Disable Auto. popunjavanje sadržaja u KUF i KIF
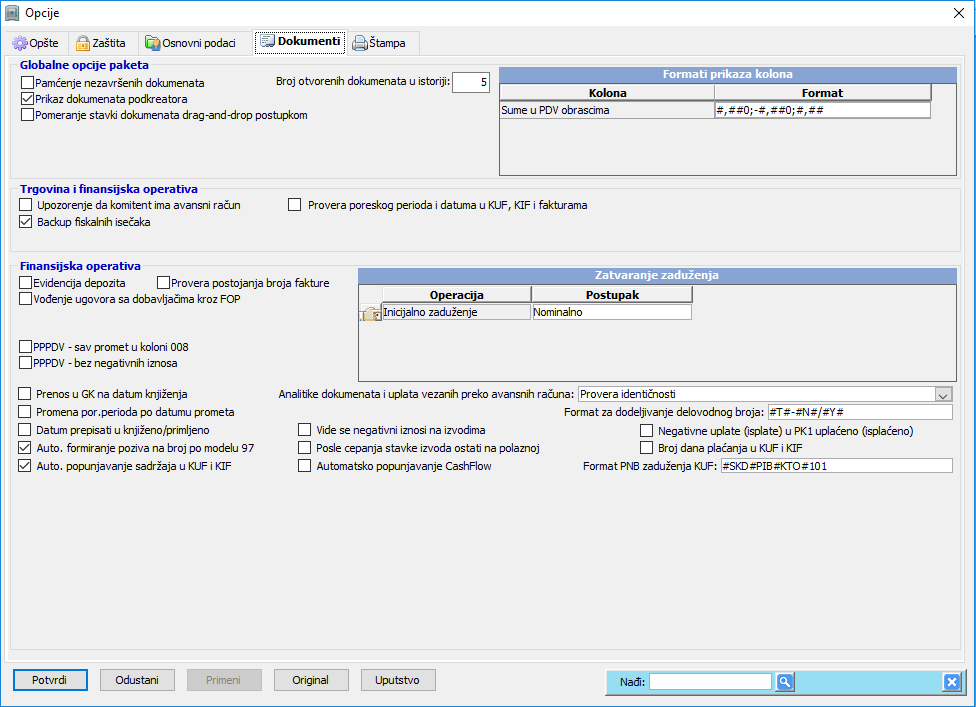Viewport: 976px width, 707px height. (x=25, y=466)
